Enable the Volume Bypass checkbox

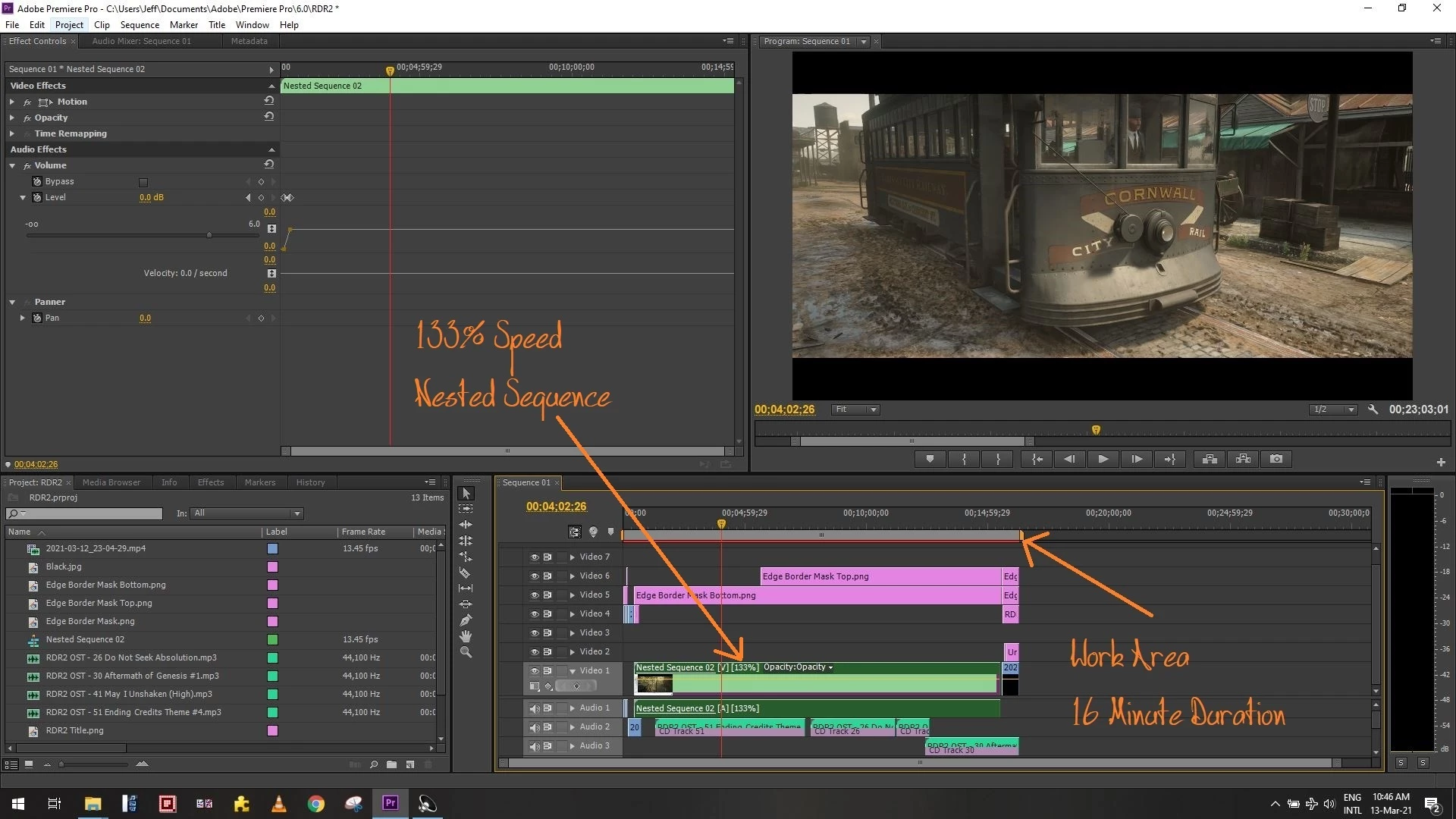[x=143, y=182]
